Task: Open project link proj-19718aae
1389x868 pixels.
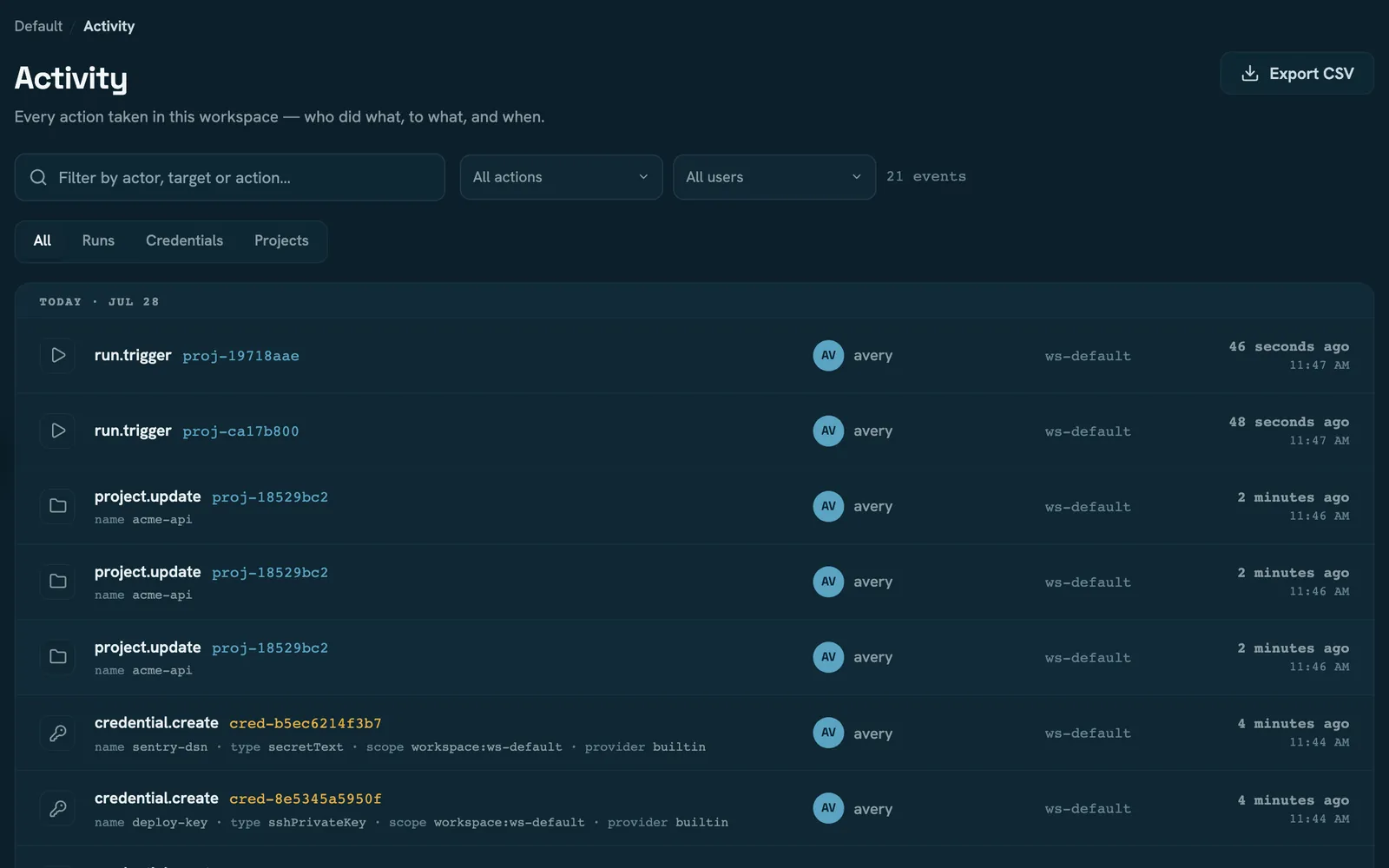Action: [x=240, y=356]
